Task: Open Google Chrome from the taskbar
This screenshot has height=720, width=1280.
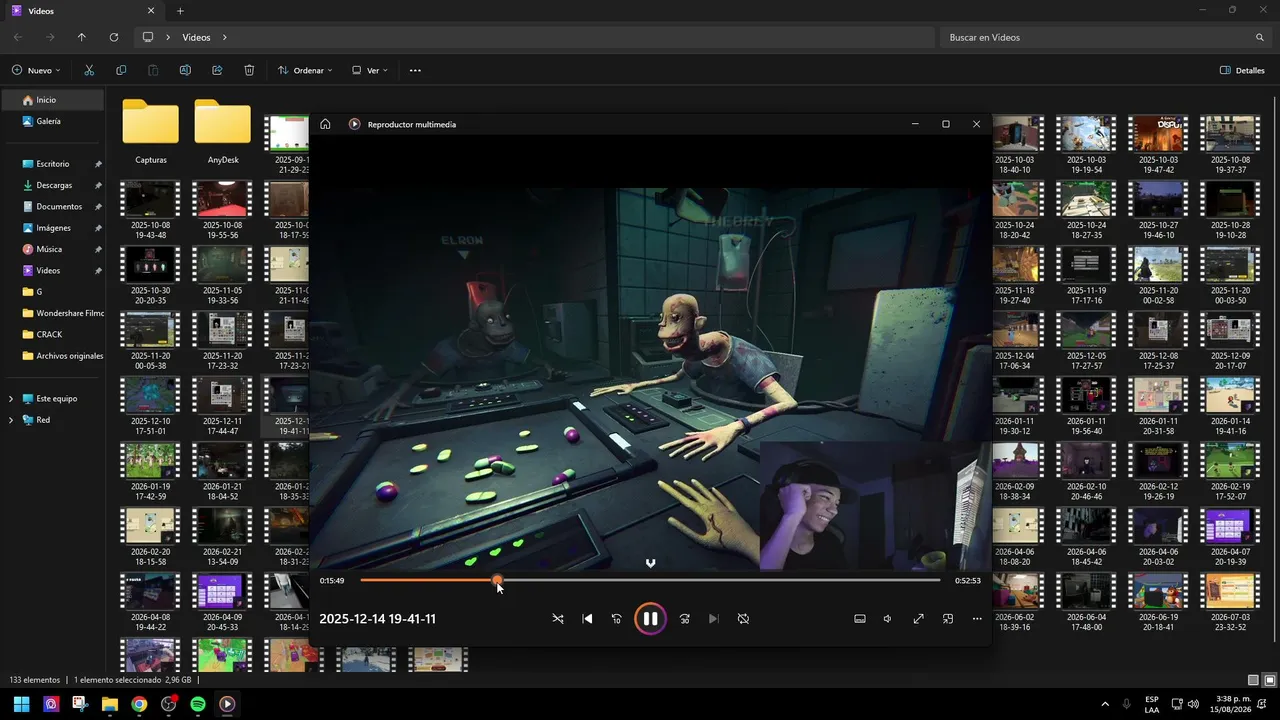Action: click(139, 704)
